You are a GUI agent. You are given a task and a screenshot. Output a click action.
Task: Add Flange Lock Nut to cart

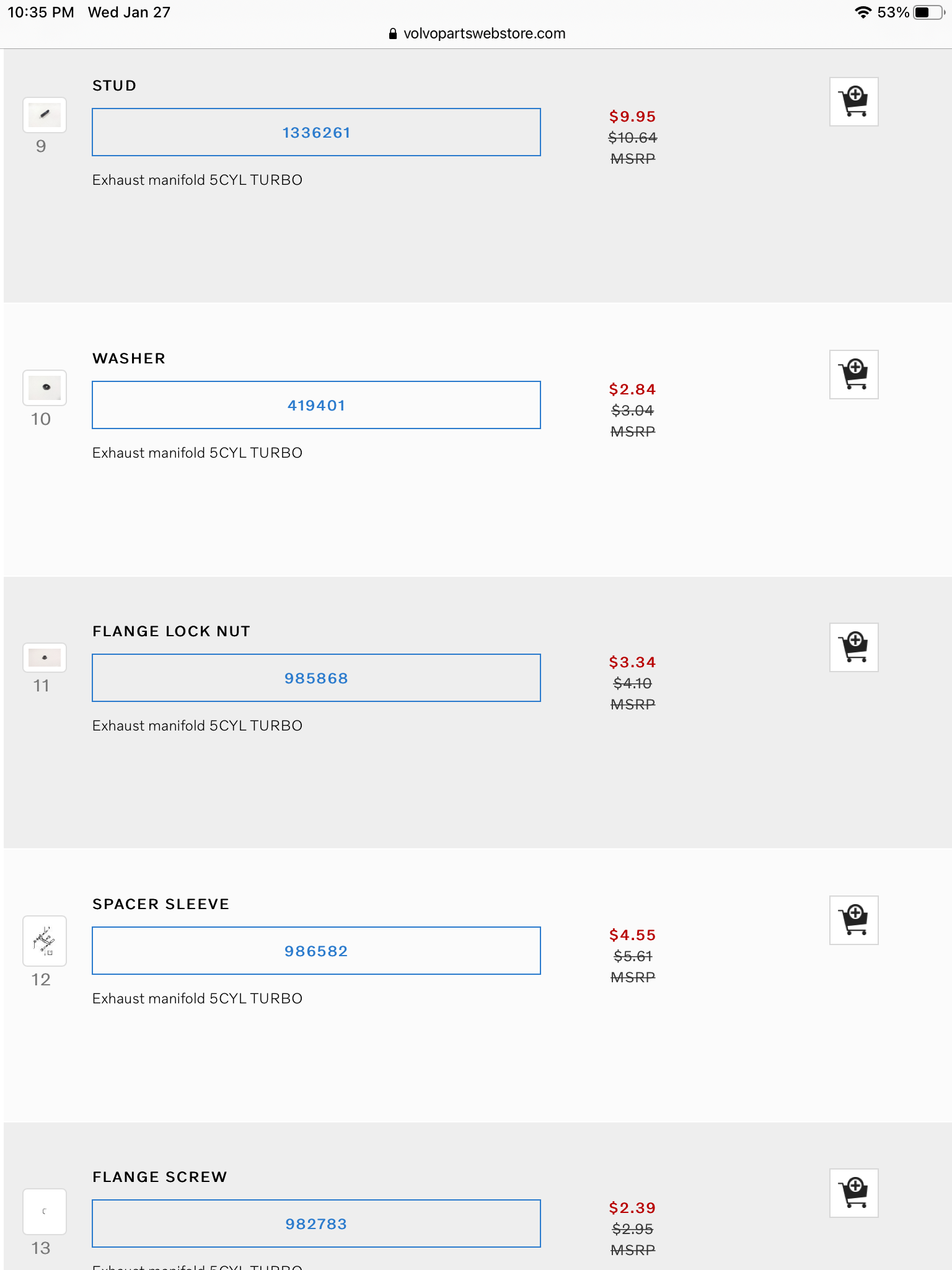[853, 647]
